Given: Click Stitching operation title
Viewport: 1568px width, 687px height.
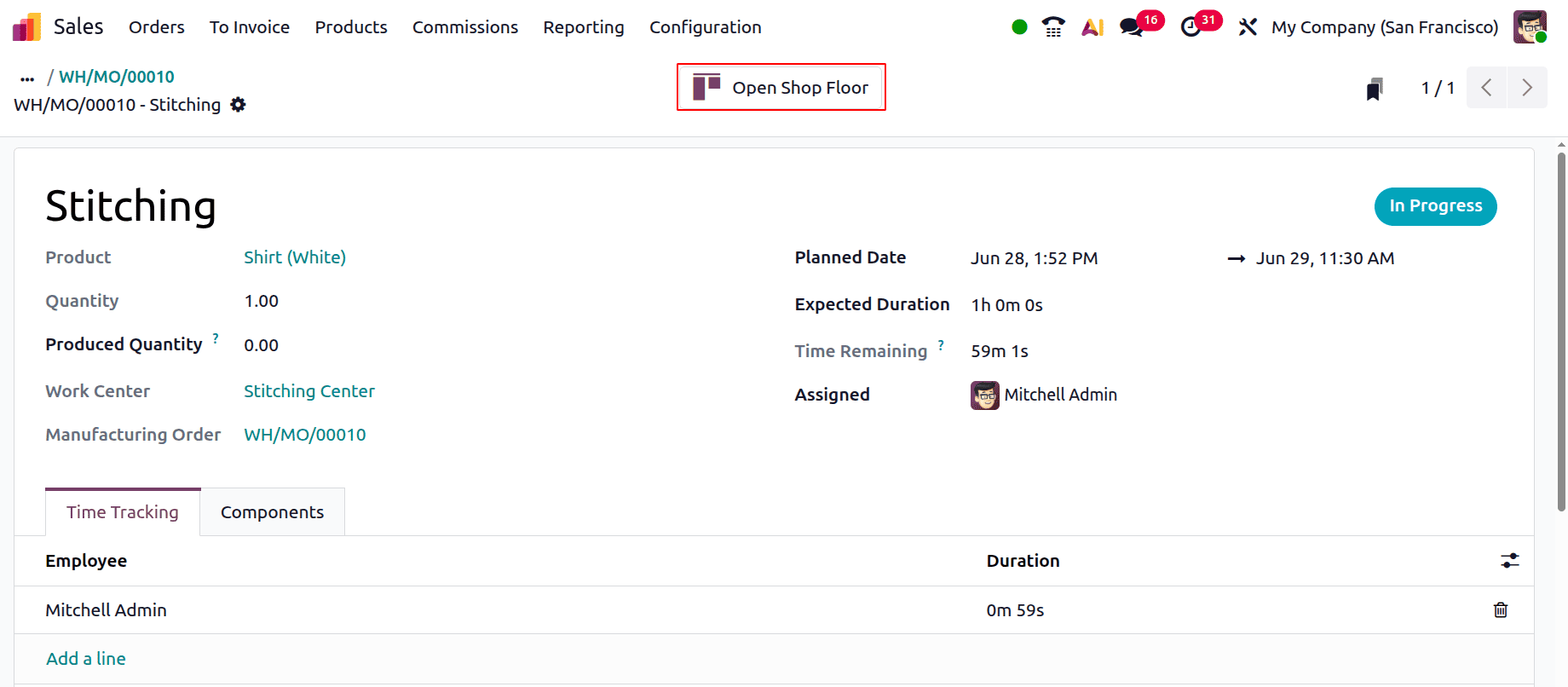Looking at the screenshot, I should (x=130, y=206).
